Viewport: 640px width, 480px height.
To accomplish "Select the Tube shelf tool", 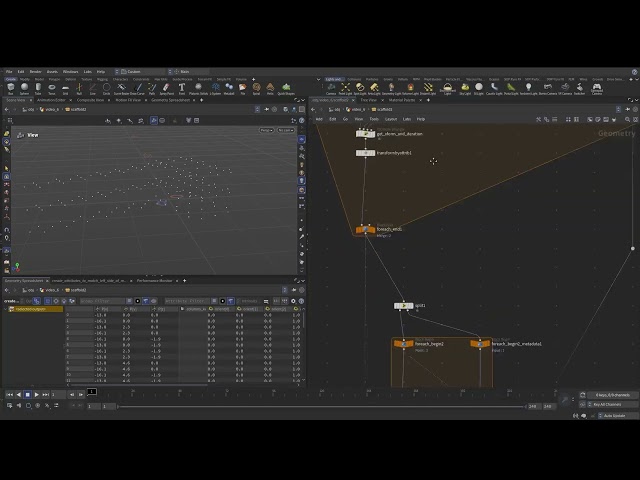I will coord(38,89).
